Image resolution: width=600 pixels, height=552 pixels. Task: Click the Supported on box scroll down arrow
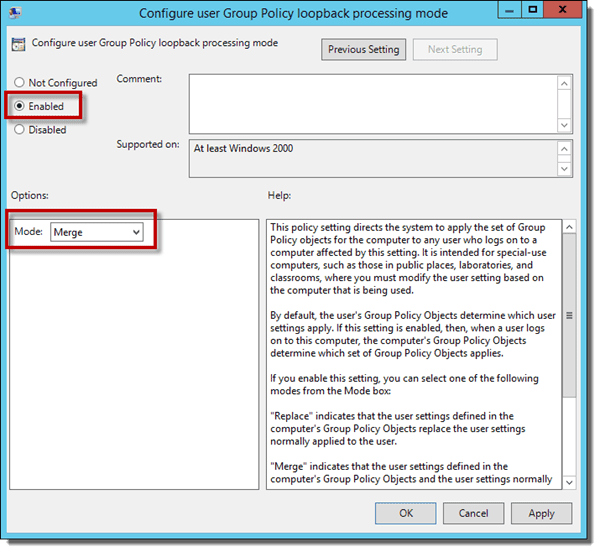point(564,169)
